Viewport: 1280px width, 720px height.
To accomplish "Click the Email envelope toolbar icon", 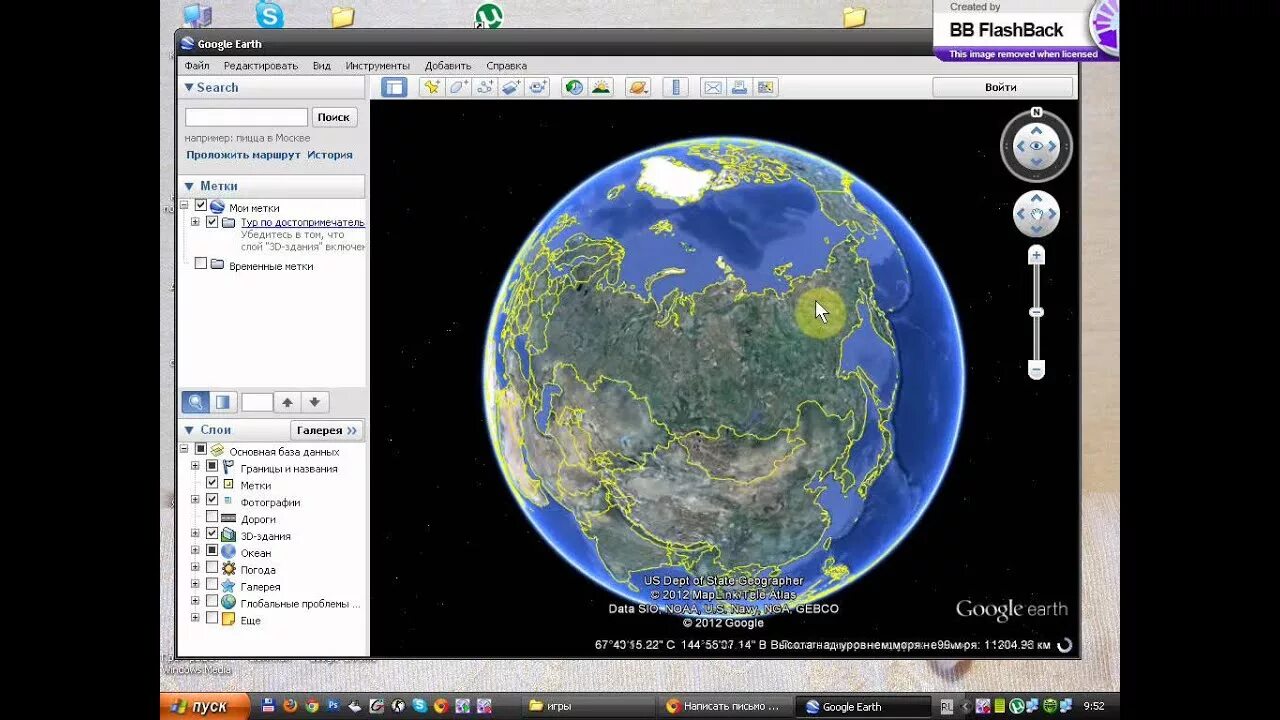I will click(x=712, y=87).
